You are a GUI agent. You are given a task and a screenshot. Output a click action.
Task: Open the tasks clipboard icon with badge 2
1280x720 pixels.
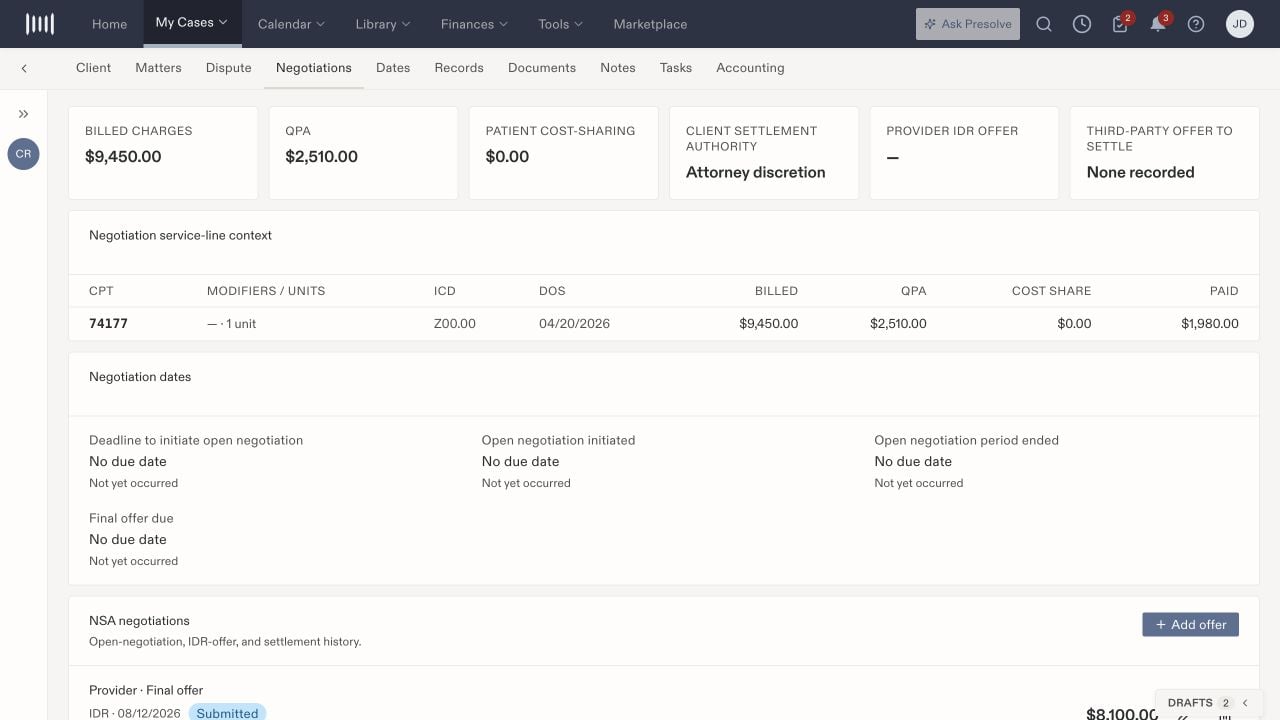click(1120, 24)
